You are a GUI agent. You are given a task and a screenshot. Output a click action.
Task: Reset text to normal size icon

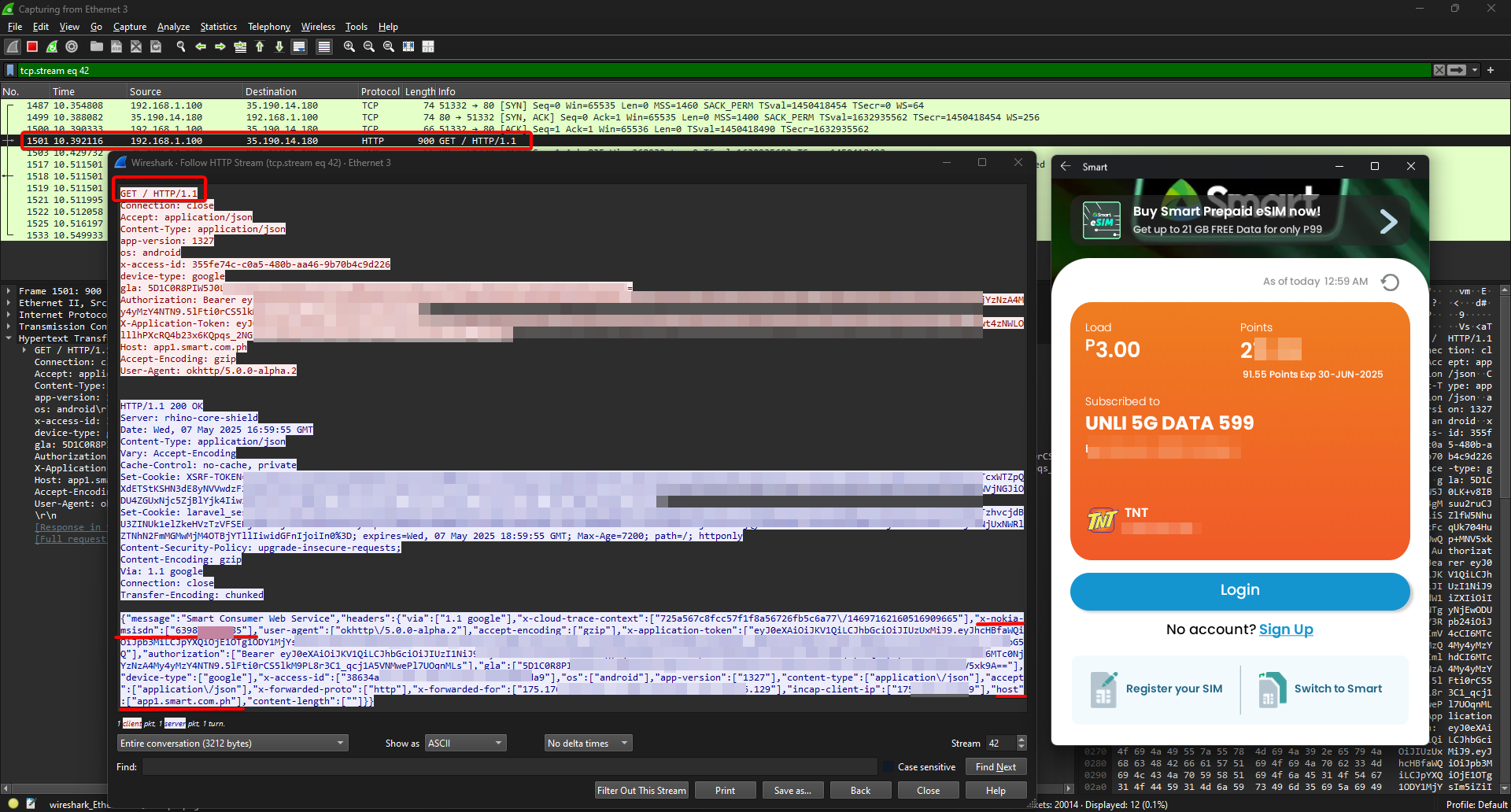pyautogui.click(x=389, y=46)
